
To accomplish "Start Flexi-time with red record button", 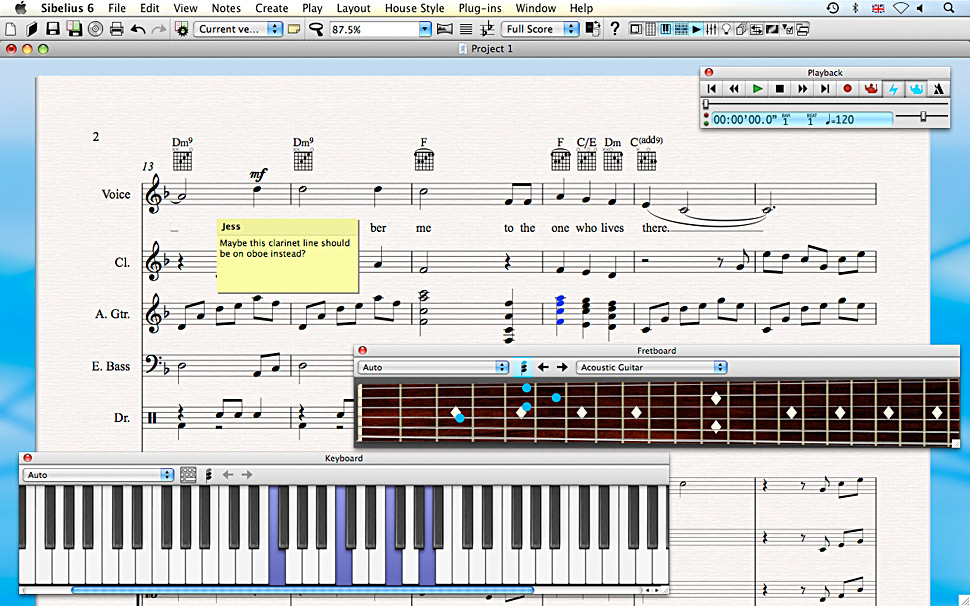I will [x=848, y=89].
